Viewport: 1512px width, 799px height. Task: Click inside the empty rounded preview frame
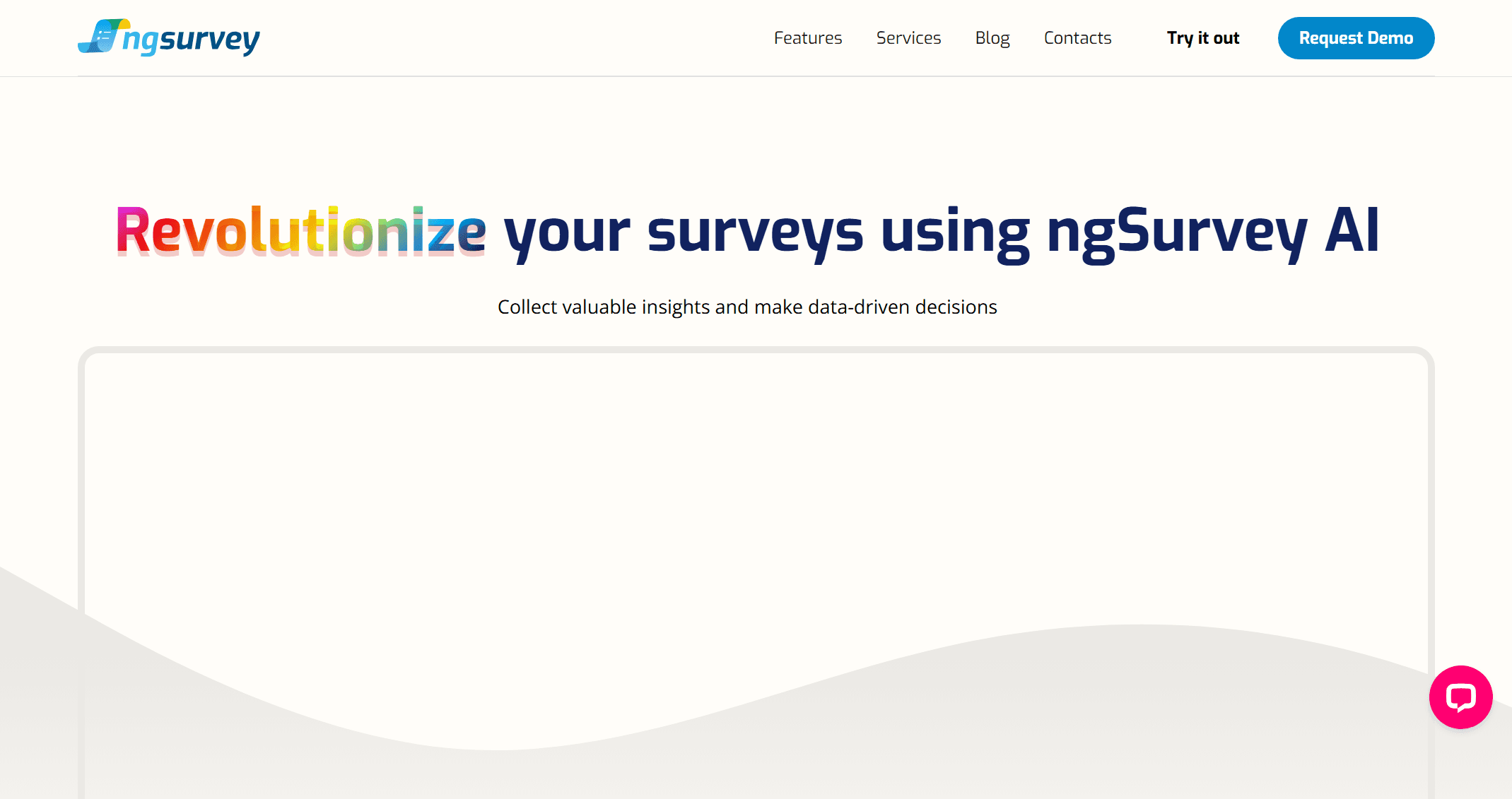(x=755, y=480)
